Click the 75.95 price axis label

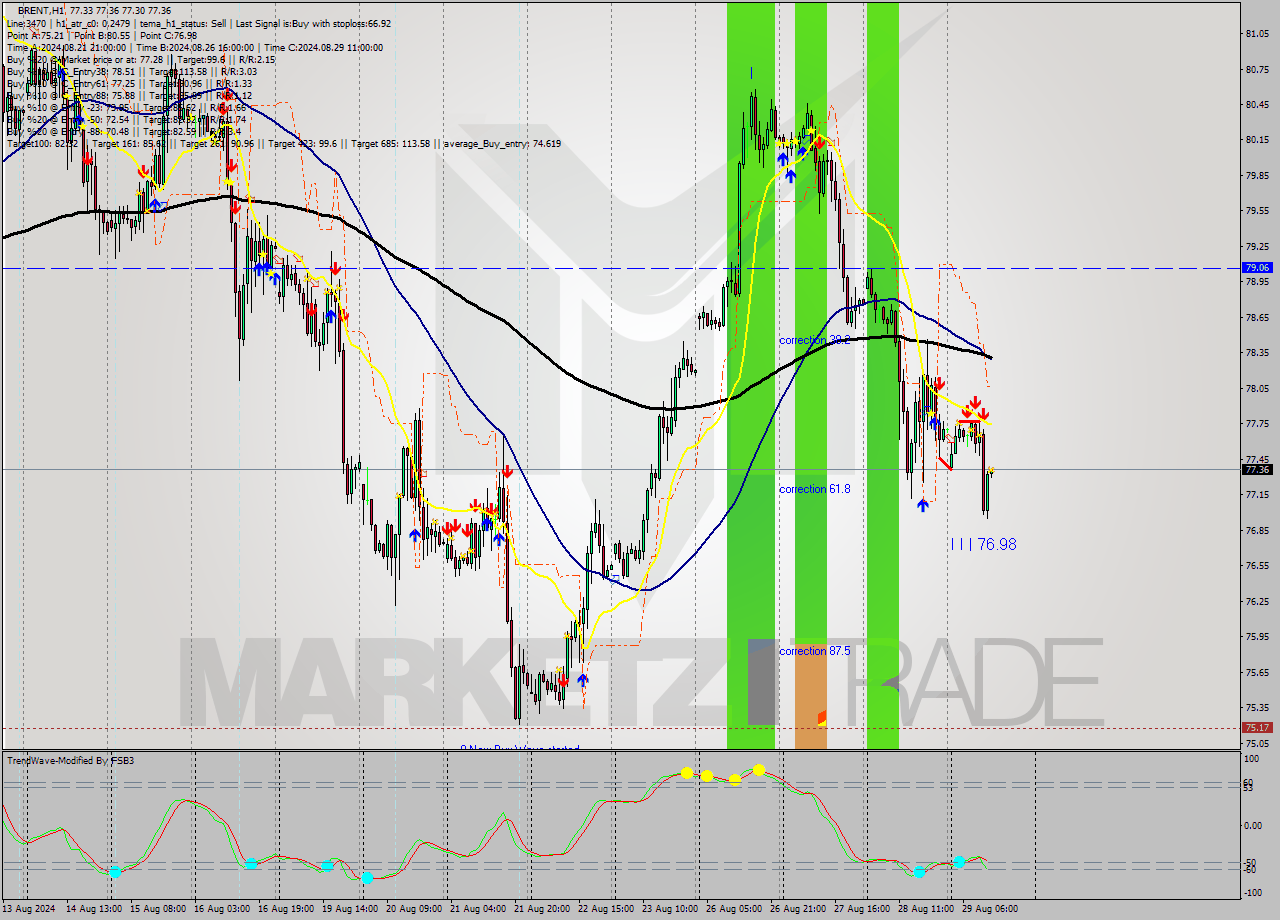coord(1257,636)
